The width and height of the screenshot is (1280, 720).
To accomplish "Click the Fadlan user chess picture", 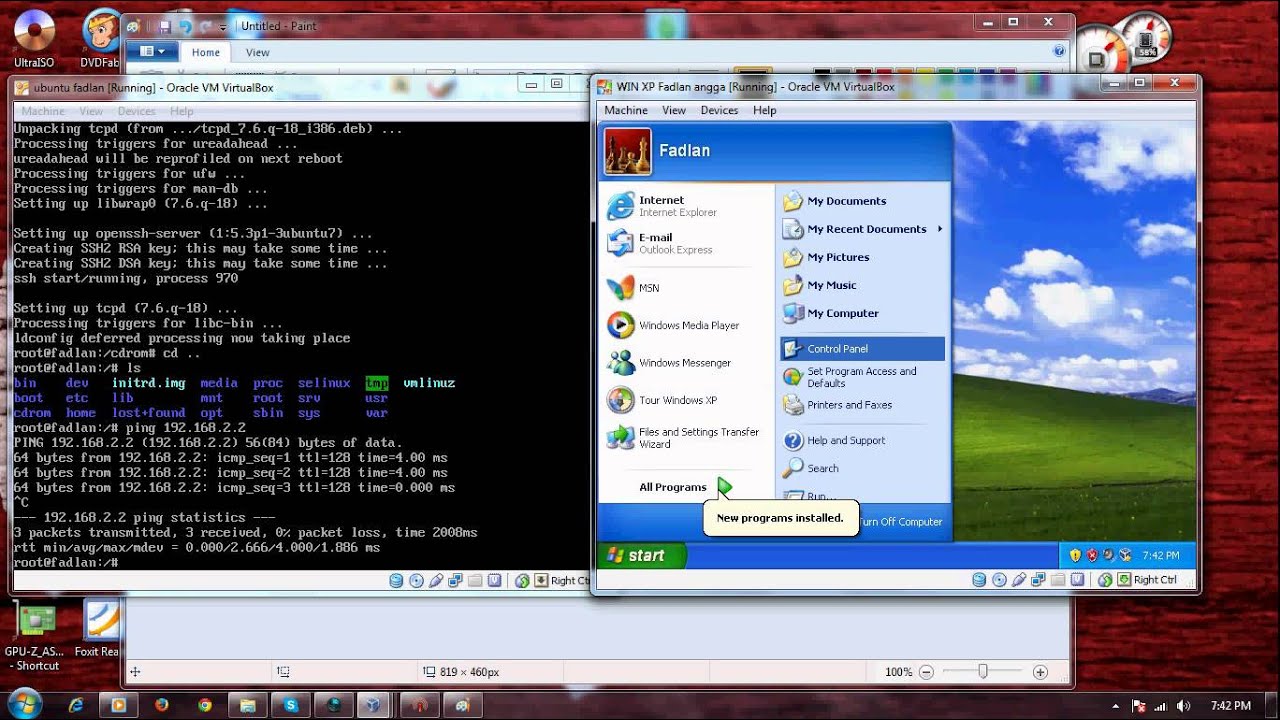I will click(628, 152).
